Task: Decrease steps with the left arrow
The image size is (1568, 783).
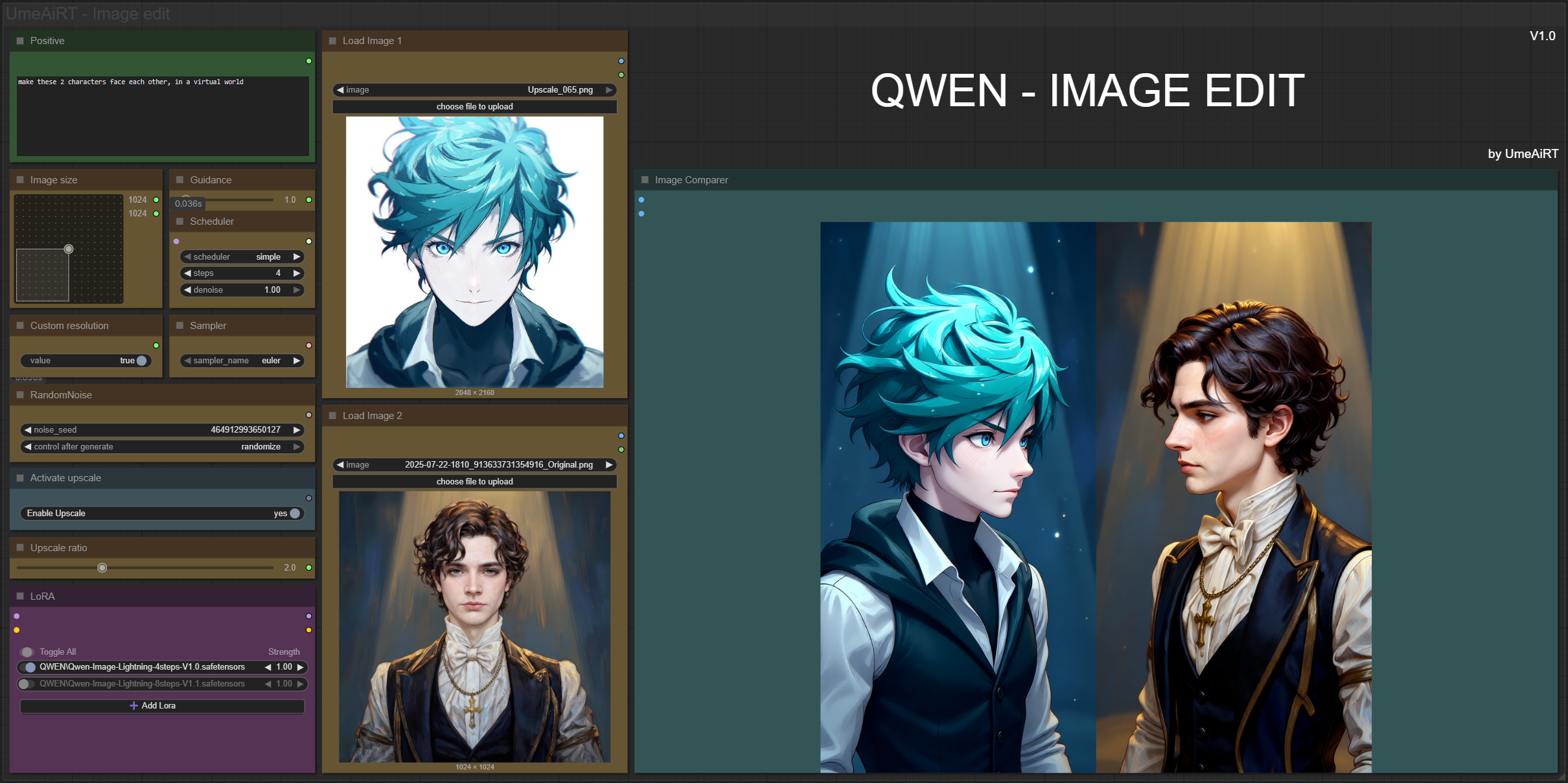Action: 187,273
